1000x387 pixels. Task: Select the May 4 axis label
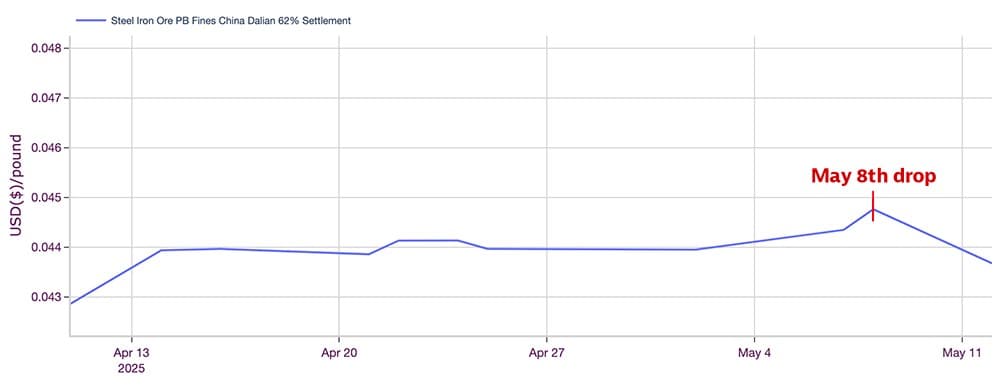click(754, 354)
